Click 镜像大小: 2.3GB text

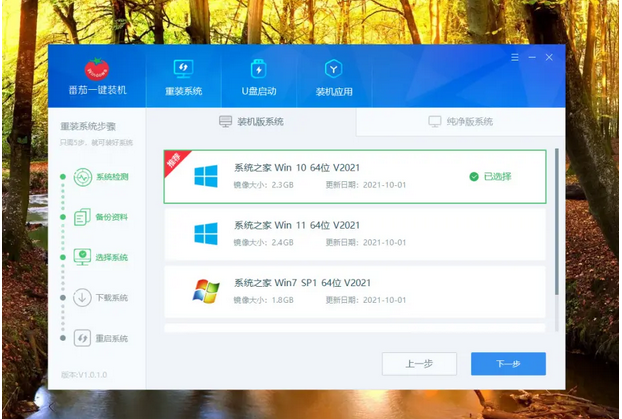pyautogui.click(x=263, y=185)
